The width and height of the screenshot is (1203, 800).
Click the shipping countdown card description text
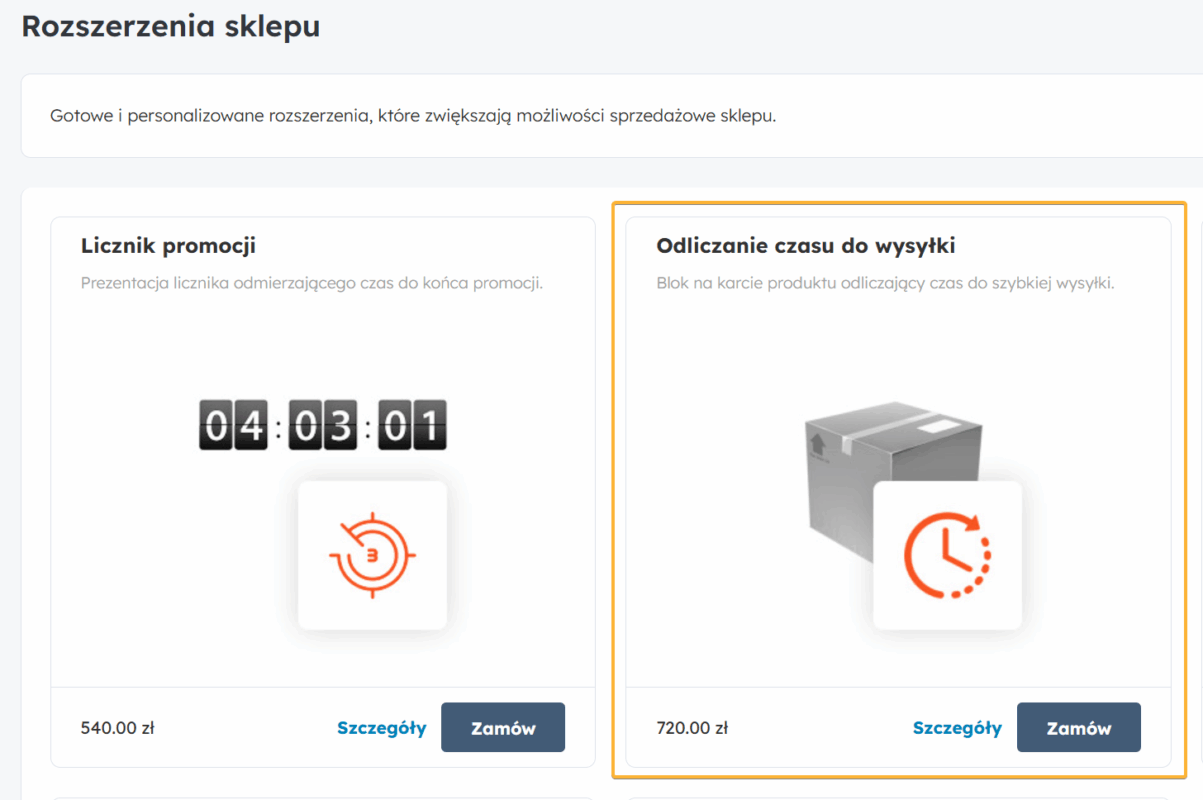pos(885,283)
